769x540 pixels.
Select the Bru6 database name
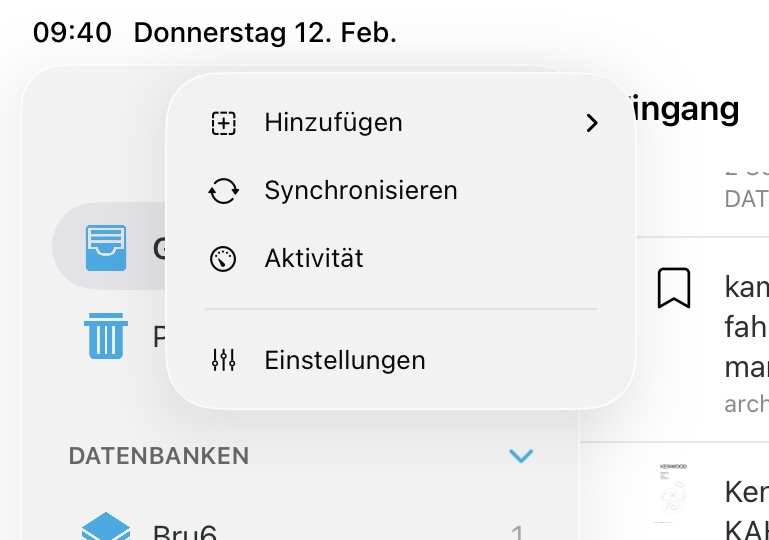(x=185, y=530)
